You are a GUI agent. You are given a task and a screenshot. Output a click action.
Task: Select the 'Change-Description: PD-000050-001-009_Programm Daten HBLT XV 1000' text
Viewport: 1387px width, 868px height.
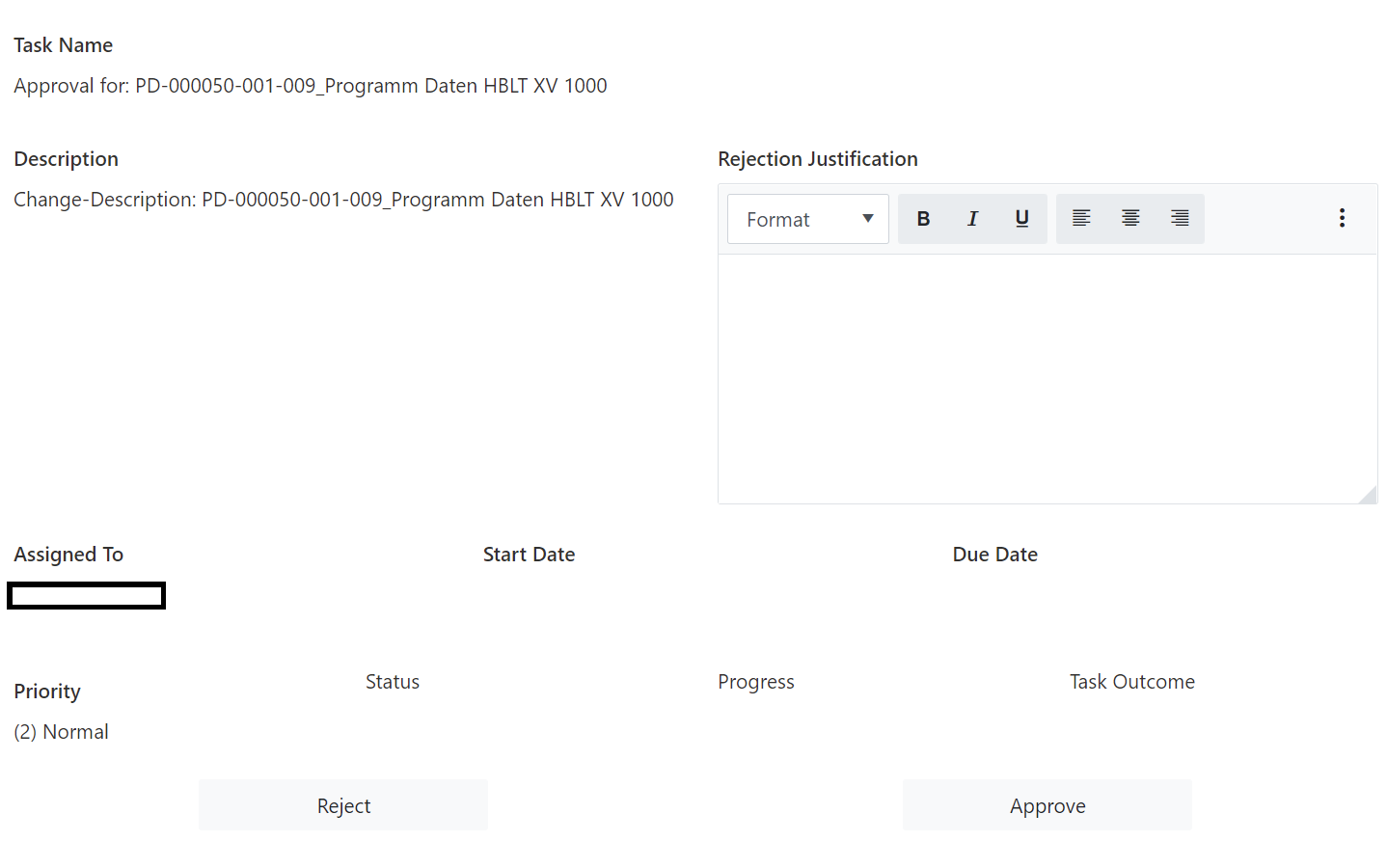pyautogui.click(x=343, y=200)
